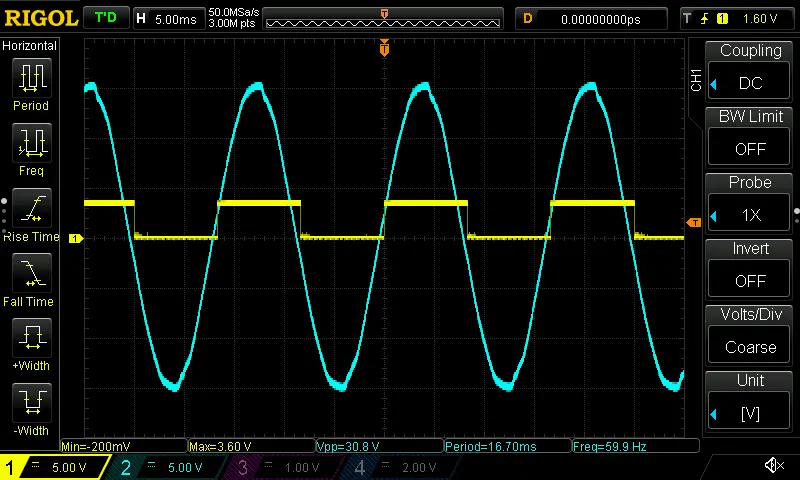Click the Horizontal menu header
The height and width of the screenshot is (480, 800).
29,45
